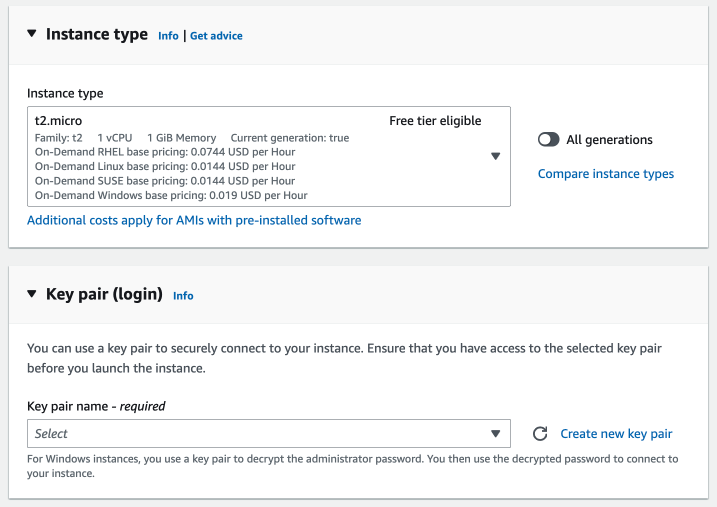Viewport: 717px width, 507px height.
Task: Click the Create new key pair link
Action: coord(616,434)
